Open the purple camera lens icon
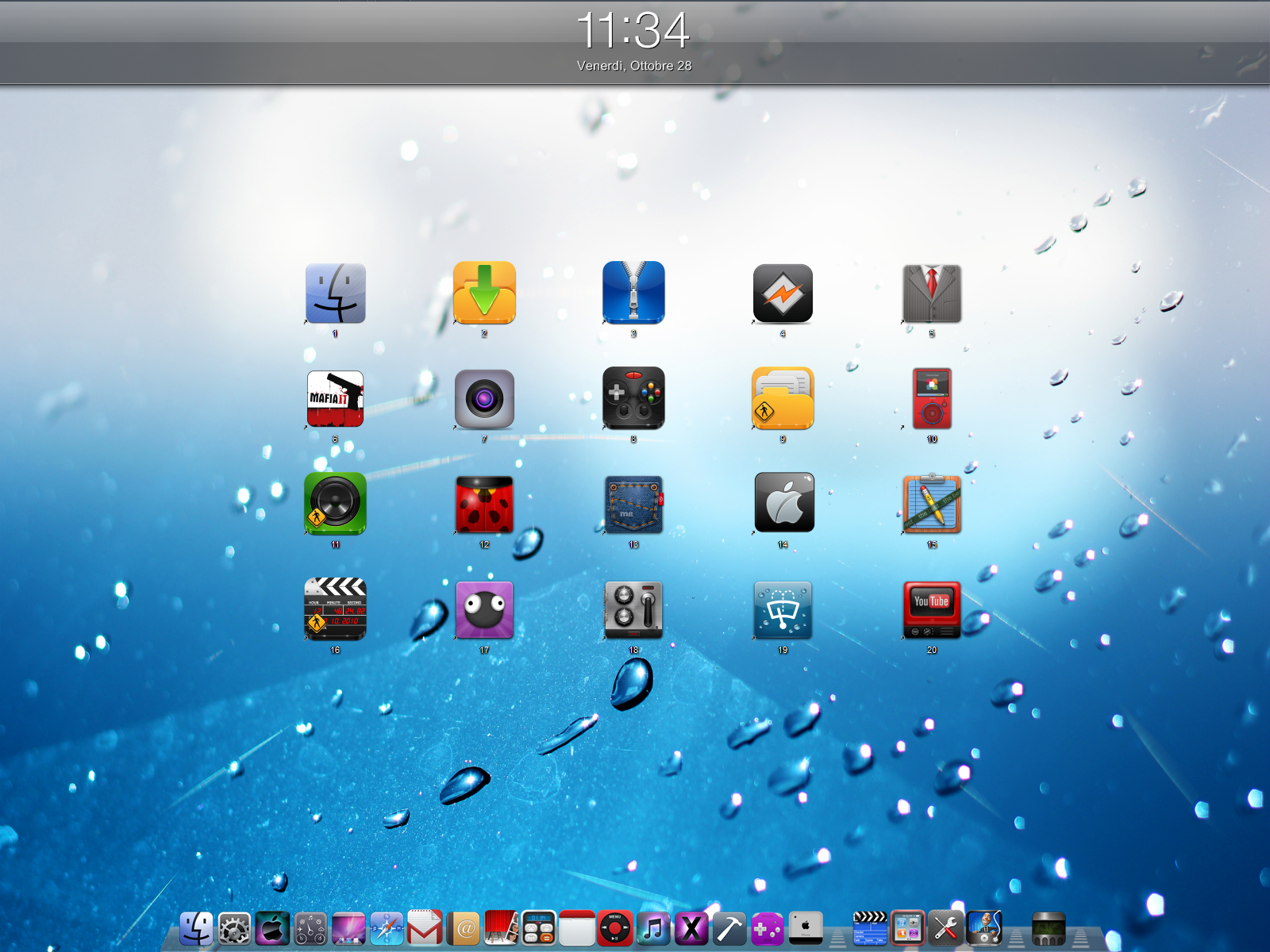 484,398
